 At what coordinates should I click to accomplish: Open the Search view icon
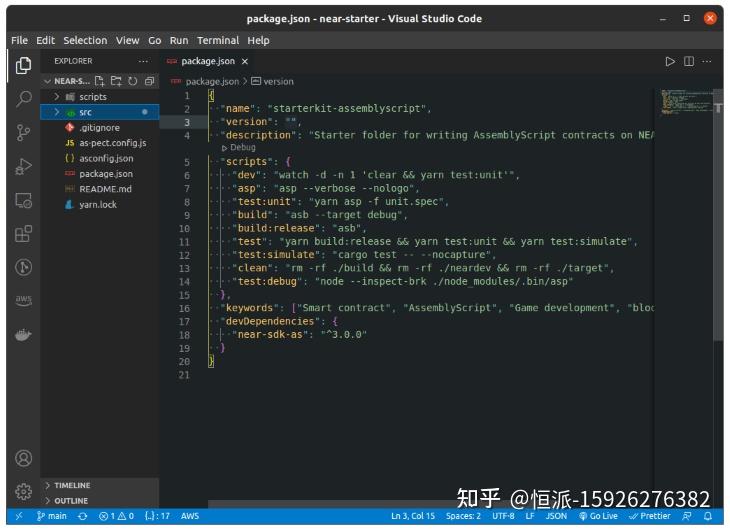(23, 99)
